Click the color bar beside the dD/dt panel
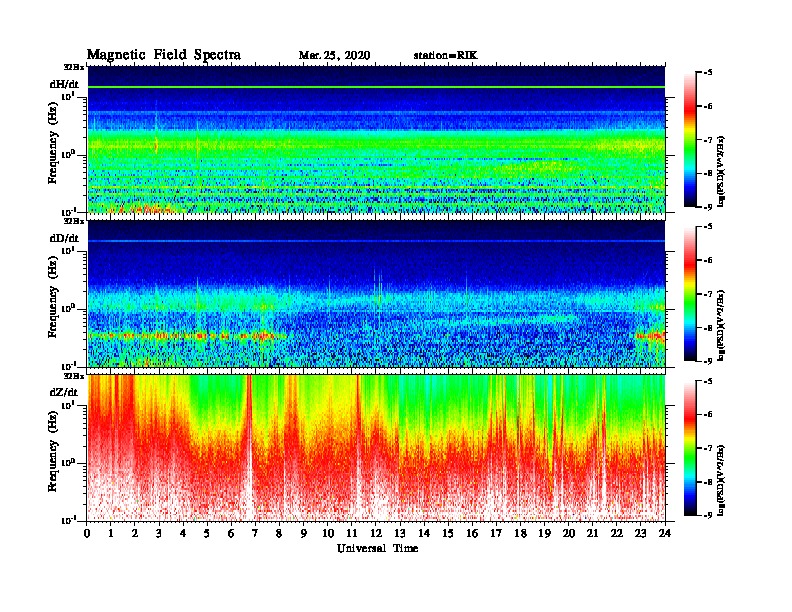 pyautogui.click(x=690, y=293)
